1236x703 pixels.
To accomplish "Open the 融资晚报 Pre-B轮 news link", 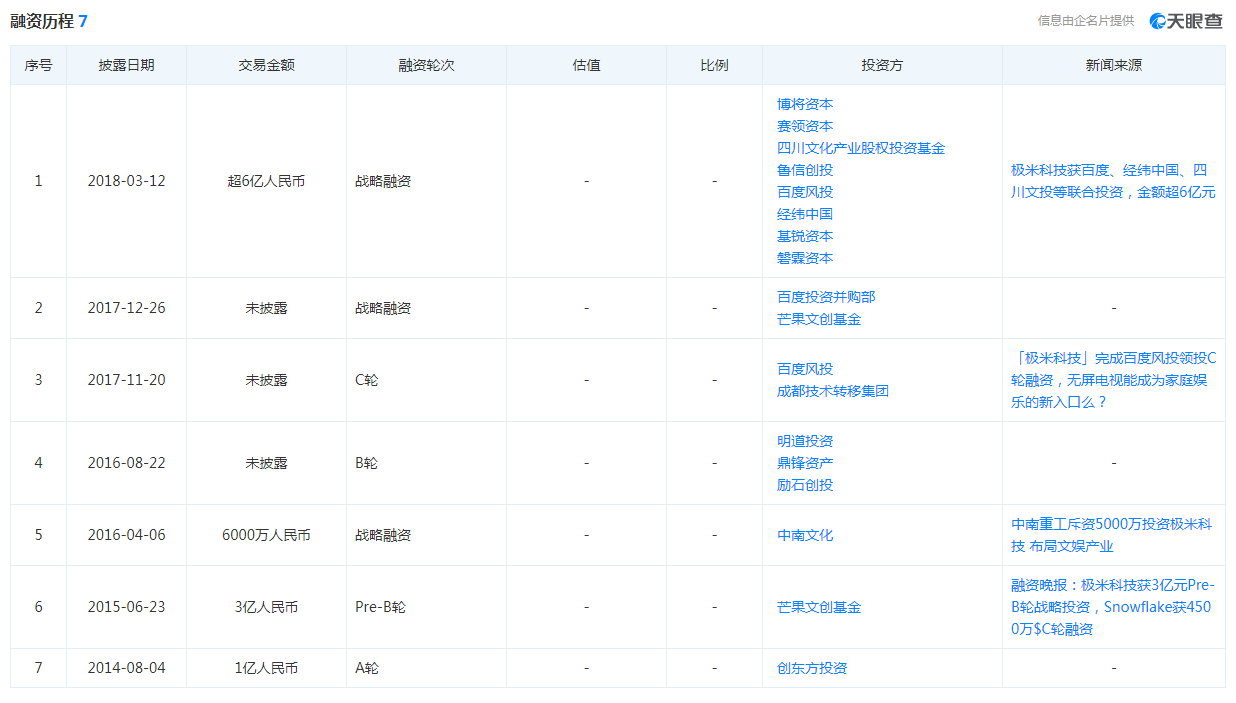I will [1113, 607].
